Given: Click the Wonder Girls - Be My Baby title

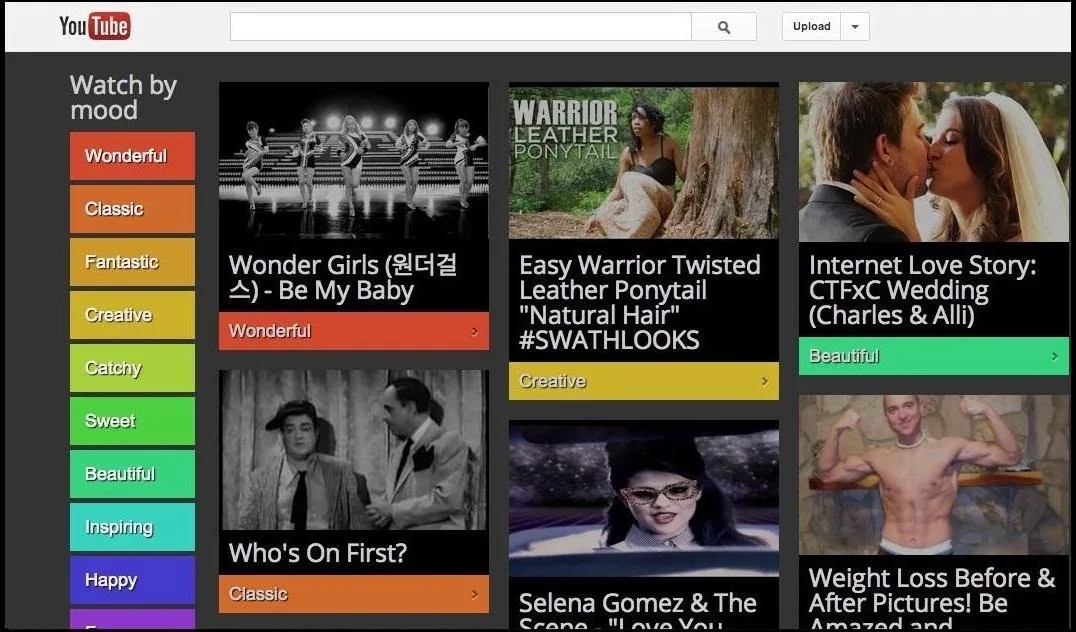Looking at the screenshot, I should point(343,278).
